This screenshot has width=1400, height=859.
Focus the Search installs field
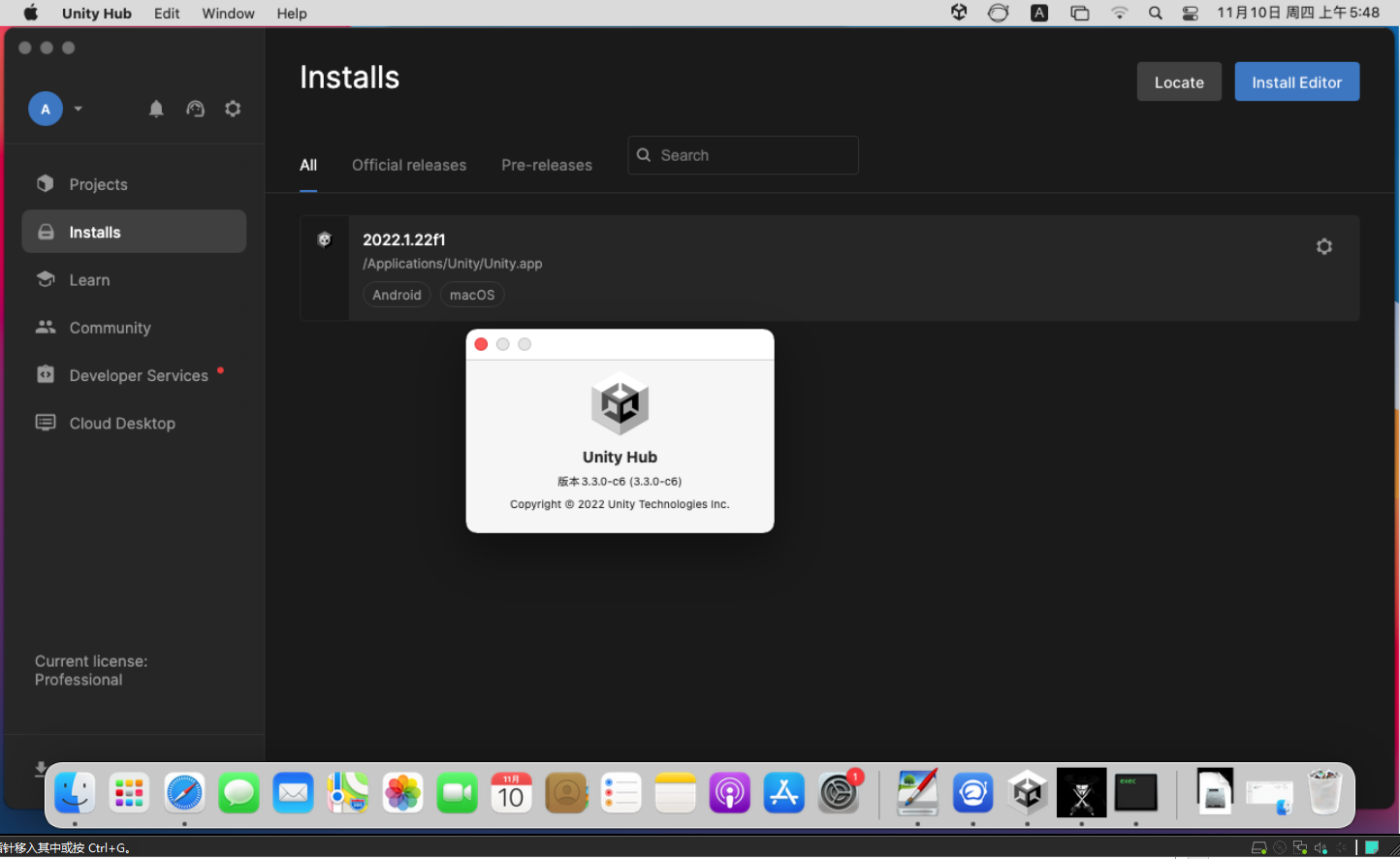744,155
